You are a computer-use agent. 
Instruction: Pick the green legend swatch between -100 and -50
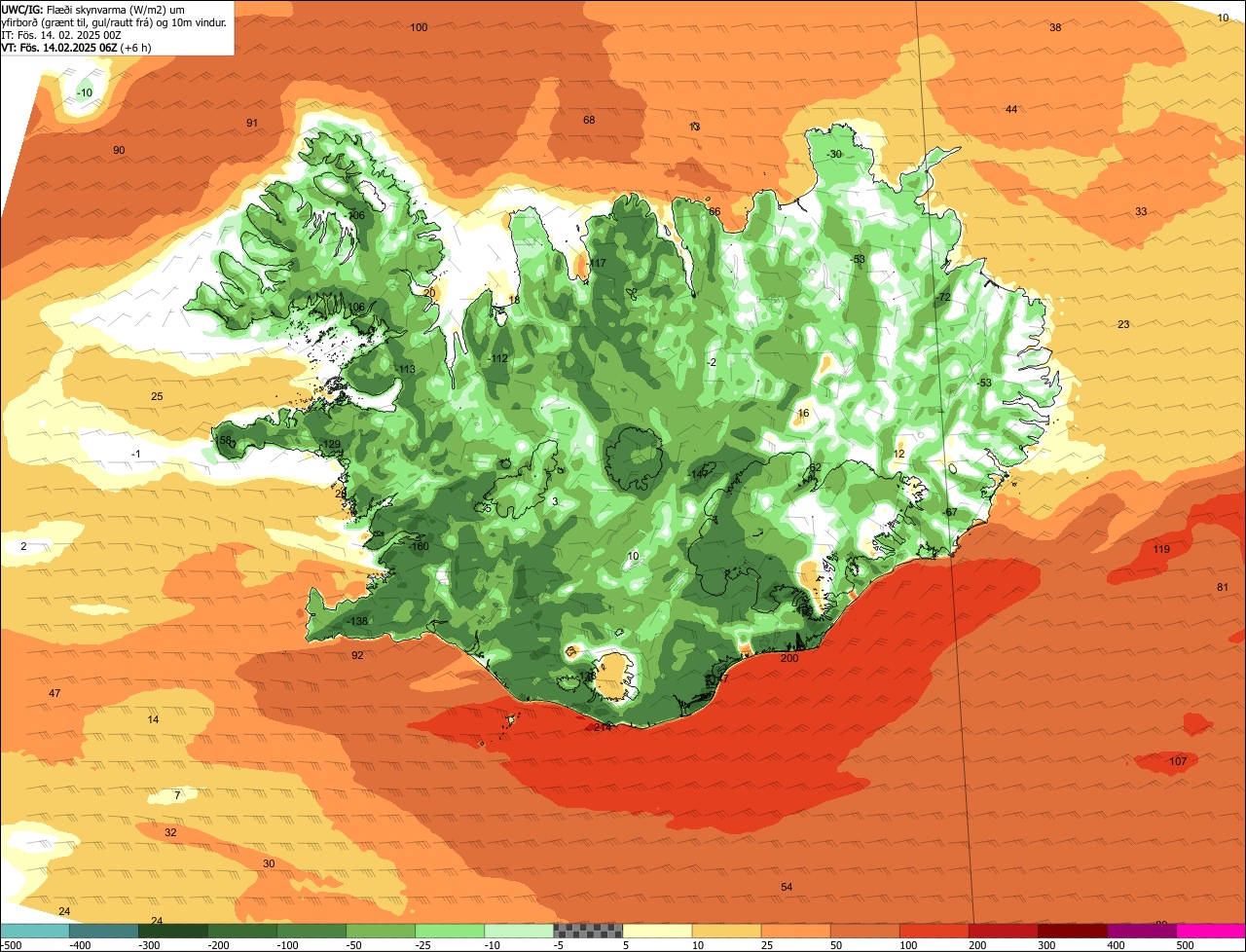(311, 931)
